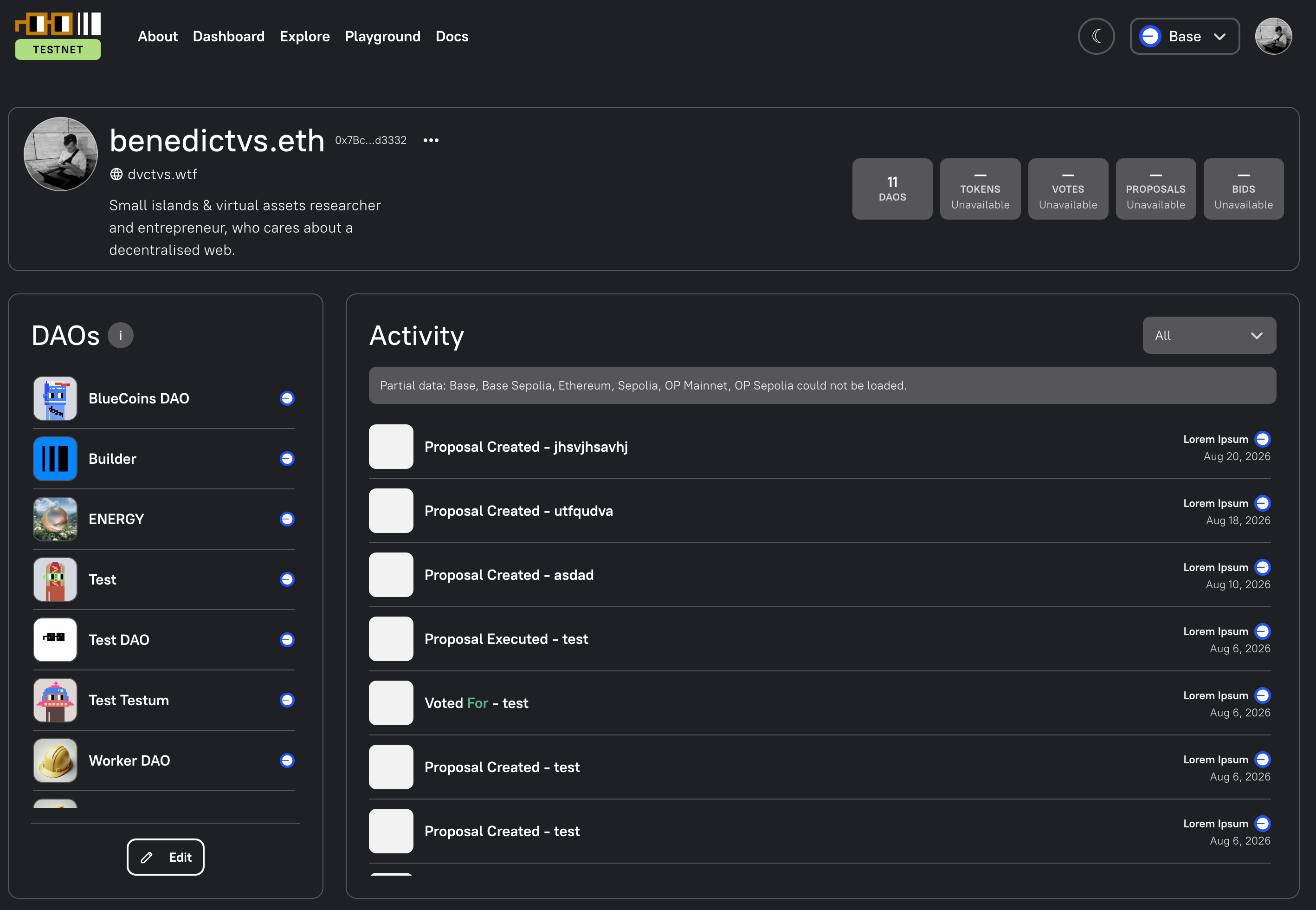
Task: Go to Dashboard
Action: (x=228, y=37)
